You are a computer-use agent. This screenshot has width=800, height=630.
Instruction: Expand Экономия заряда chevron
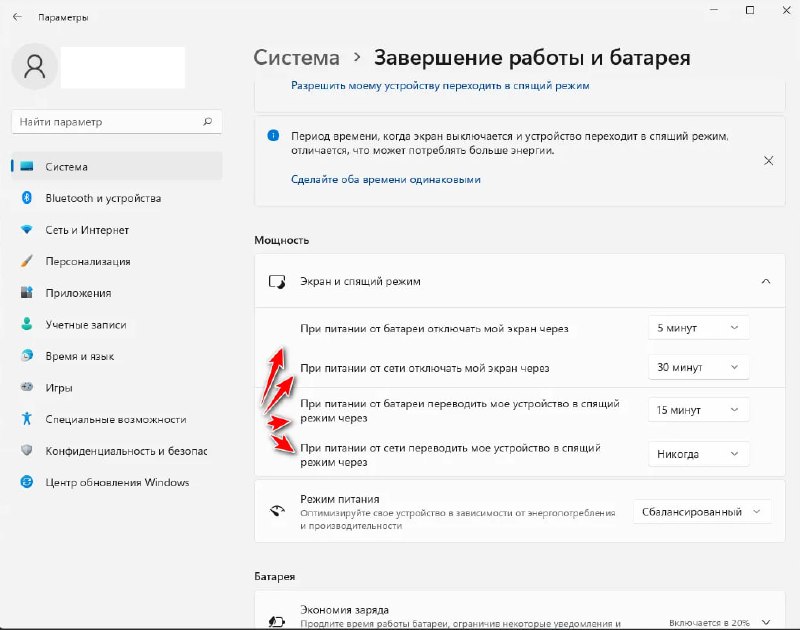click(766, 622)
